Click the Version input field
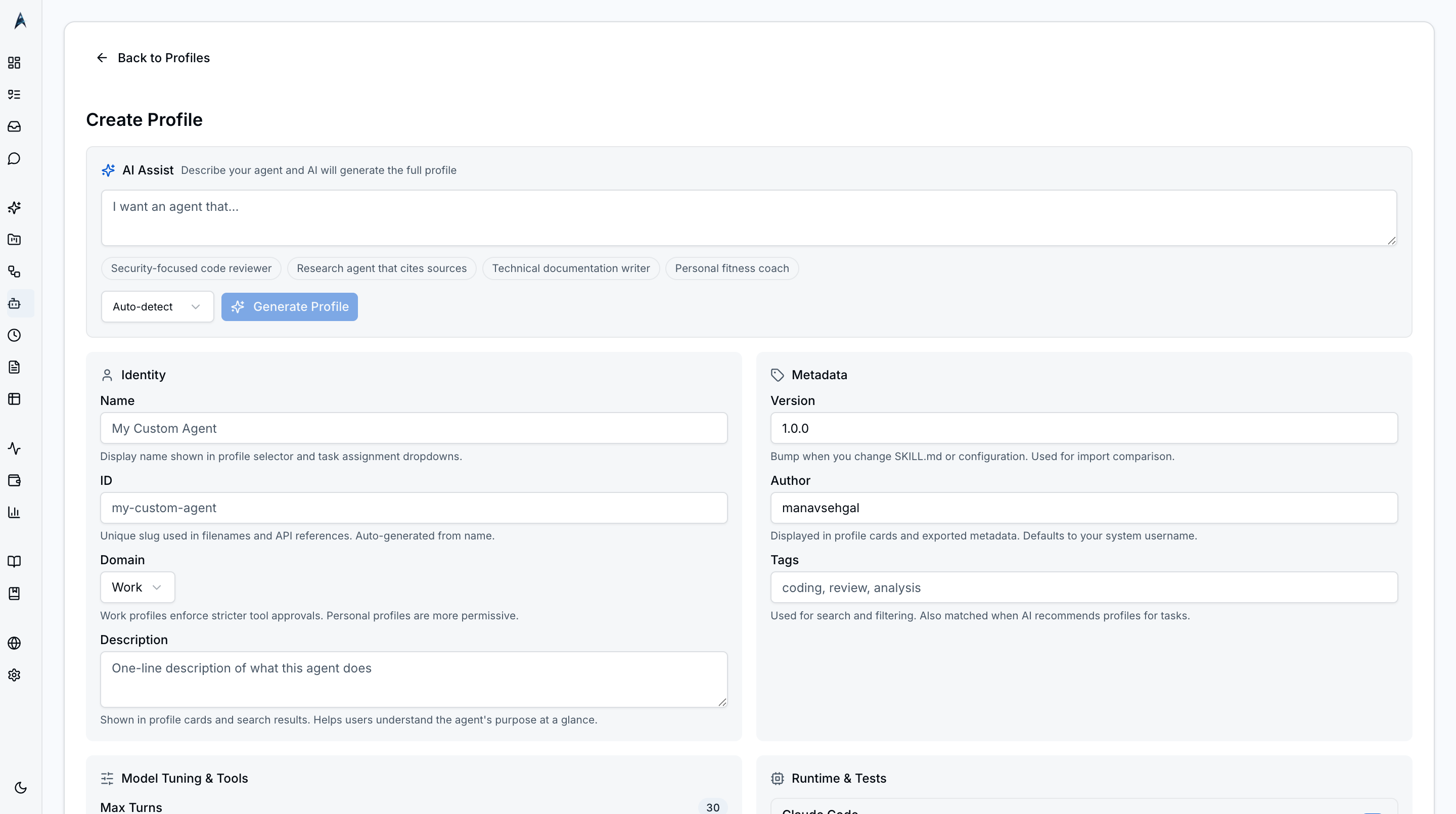The width and height of the screenshot is (1456, 814). [x=1084, y=428]
